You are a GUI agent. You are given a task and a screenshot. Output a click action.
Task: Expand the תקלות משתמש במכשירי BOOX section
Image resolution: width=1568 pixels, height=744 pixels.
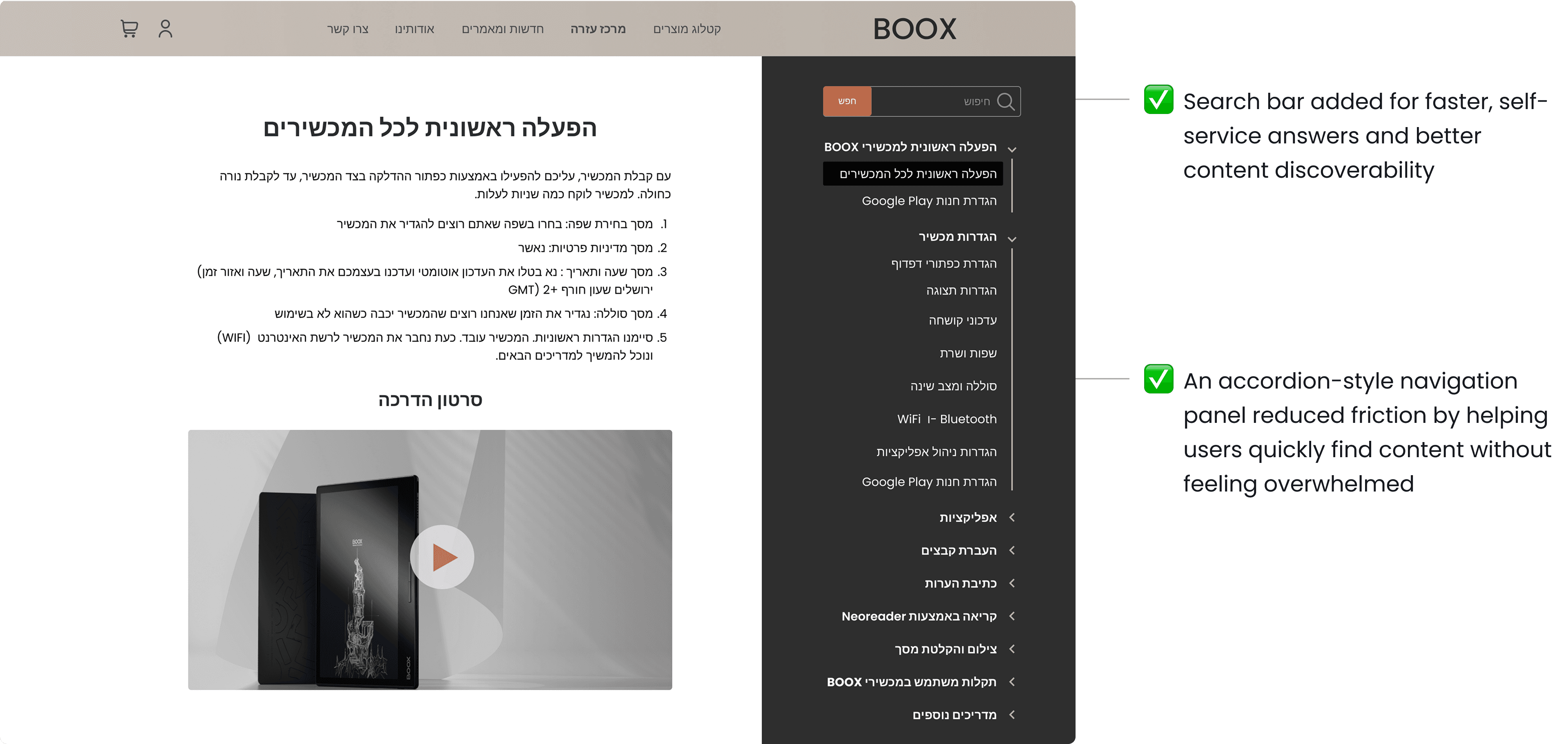click(x=920, y=682)
